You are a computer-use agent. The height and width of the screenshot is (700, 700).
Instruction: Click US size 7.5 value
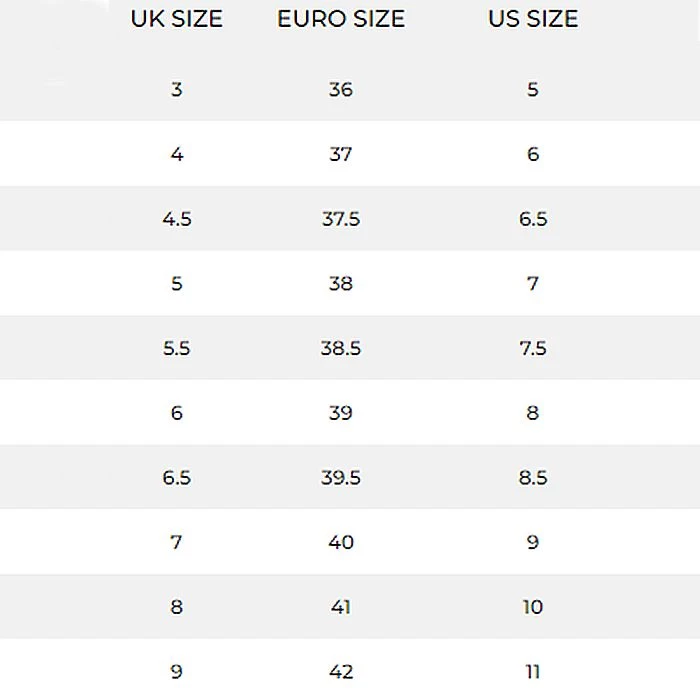point(533,348)
